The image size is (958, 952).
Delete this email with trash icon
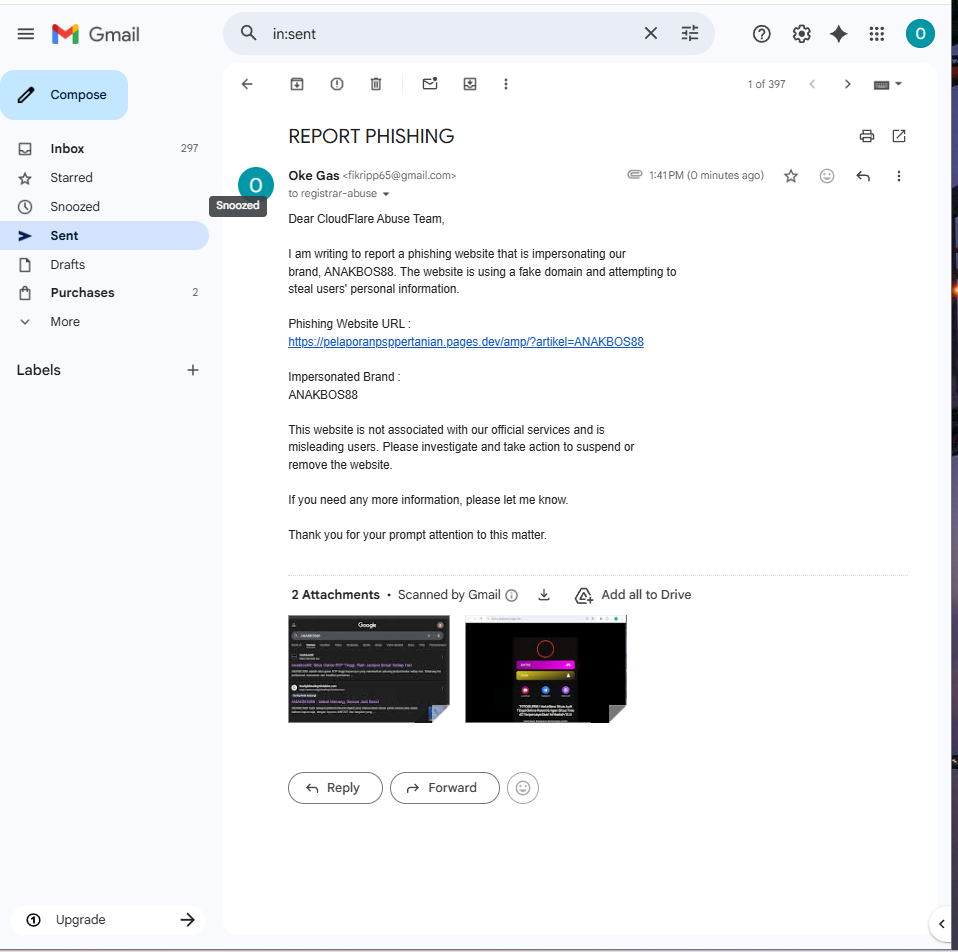[x=376, y=84]
